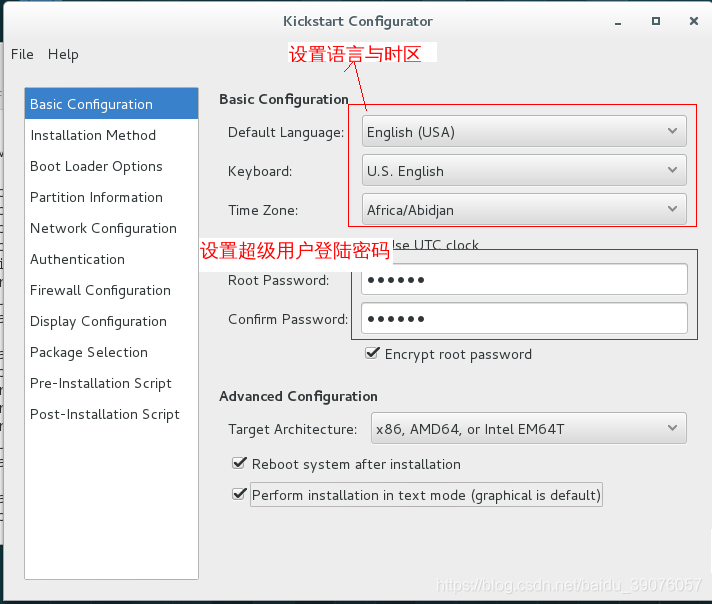The width and height of the screenshot is (712, 604).
Task: Close the Kickstart Configurator window
Action: 693,21
